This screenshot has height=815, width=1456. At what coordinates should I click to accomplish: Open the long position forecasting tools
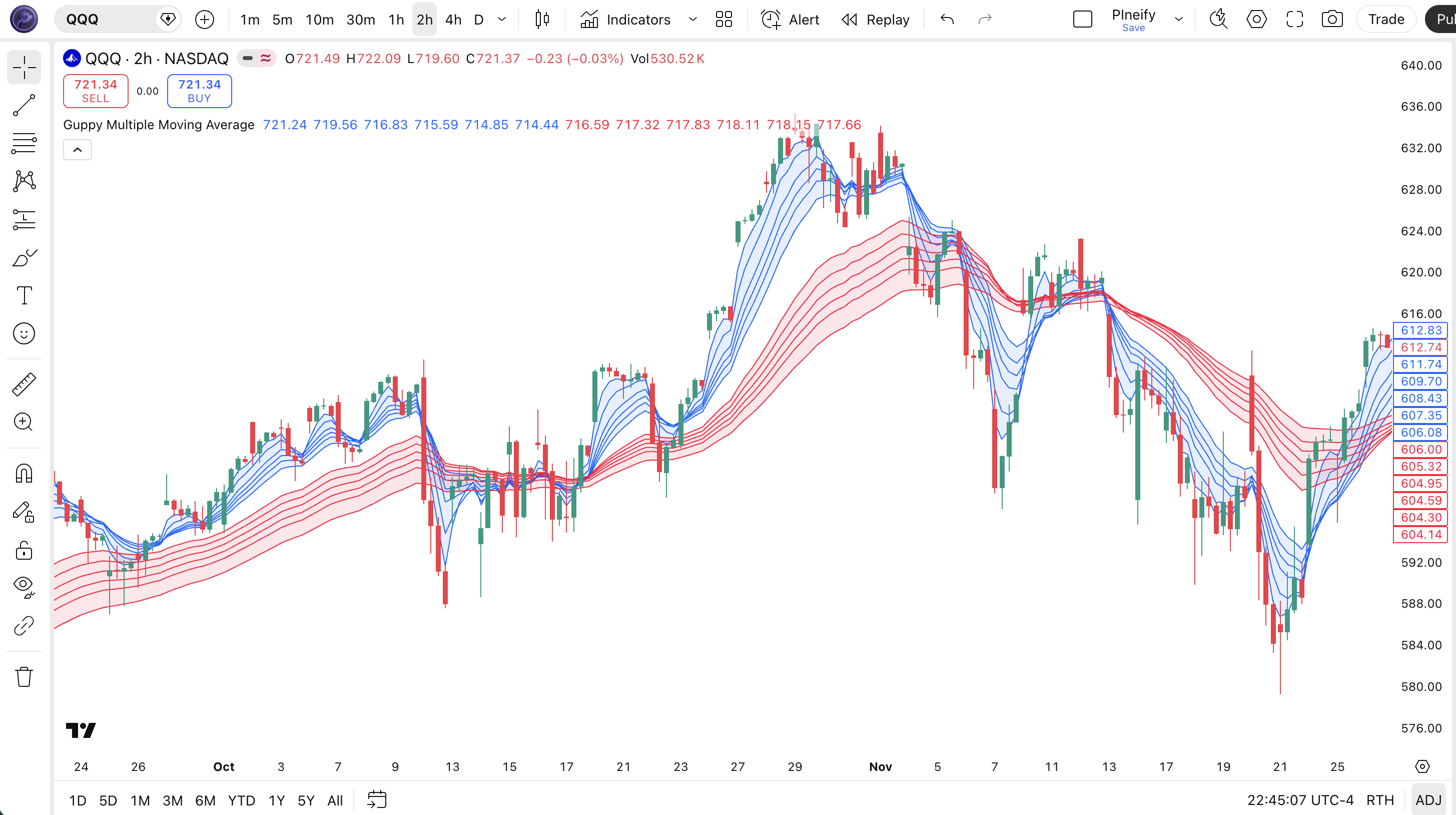(24, 219)
